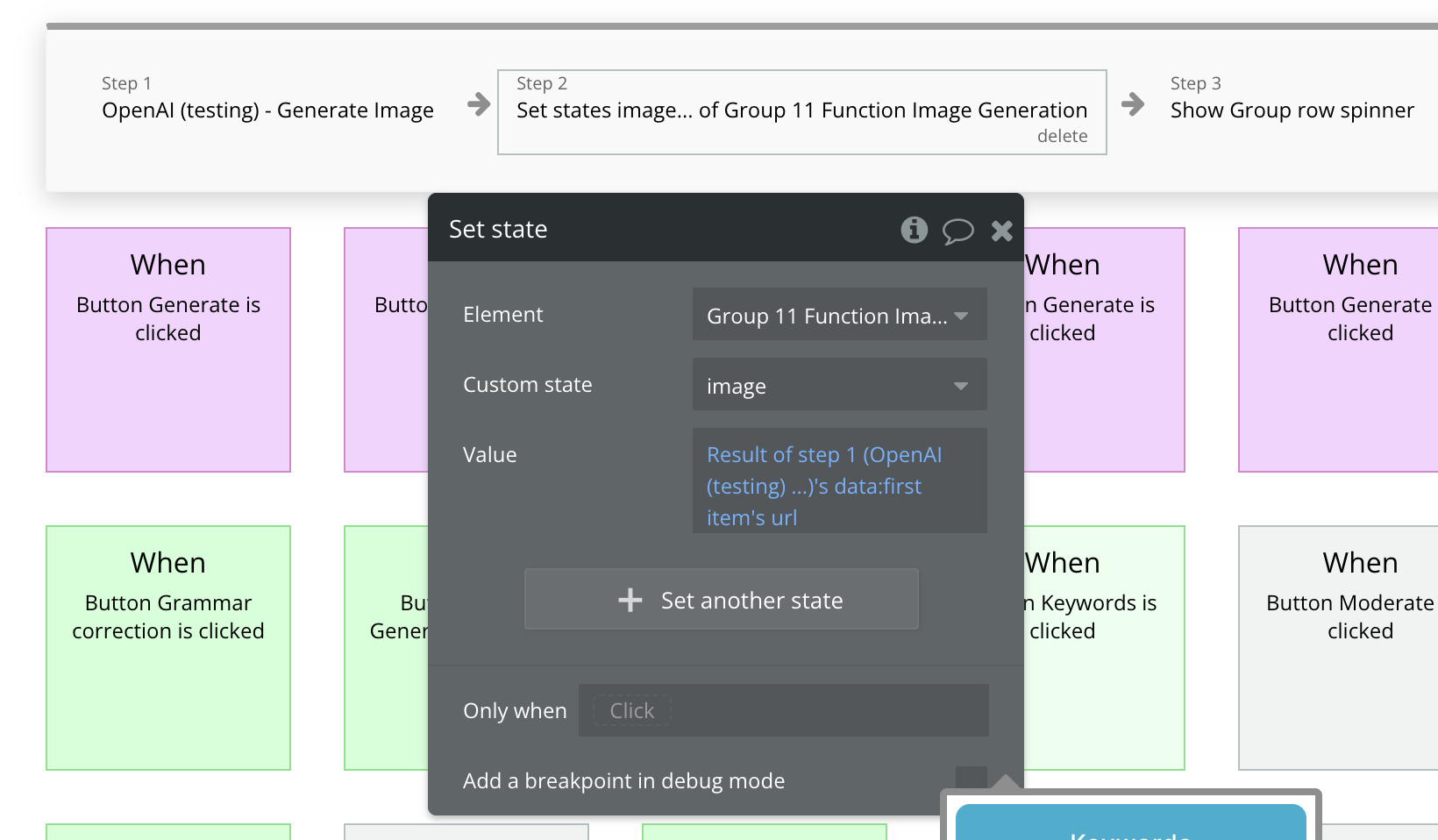Open the Element dropdown showing Group 11 Function

pyautogui.click(x=839, y=315)
